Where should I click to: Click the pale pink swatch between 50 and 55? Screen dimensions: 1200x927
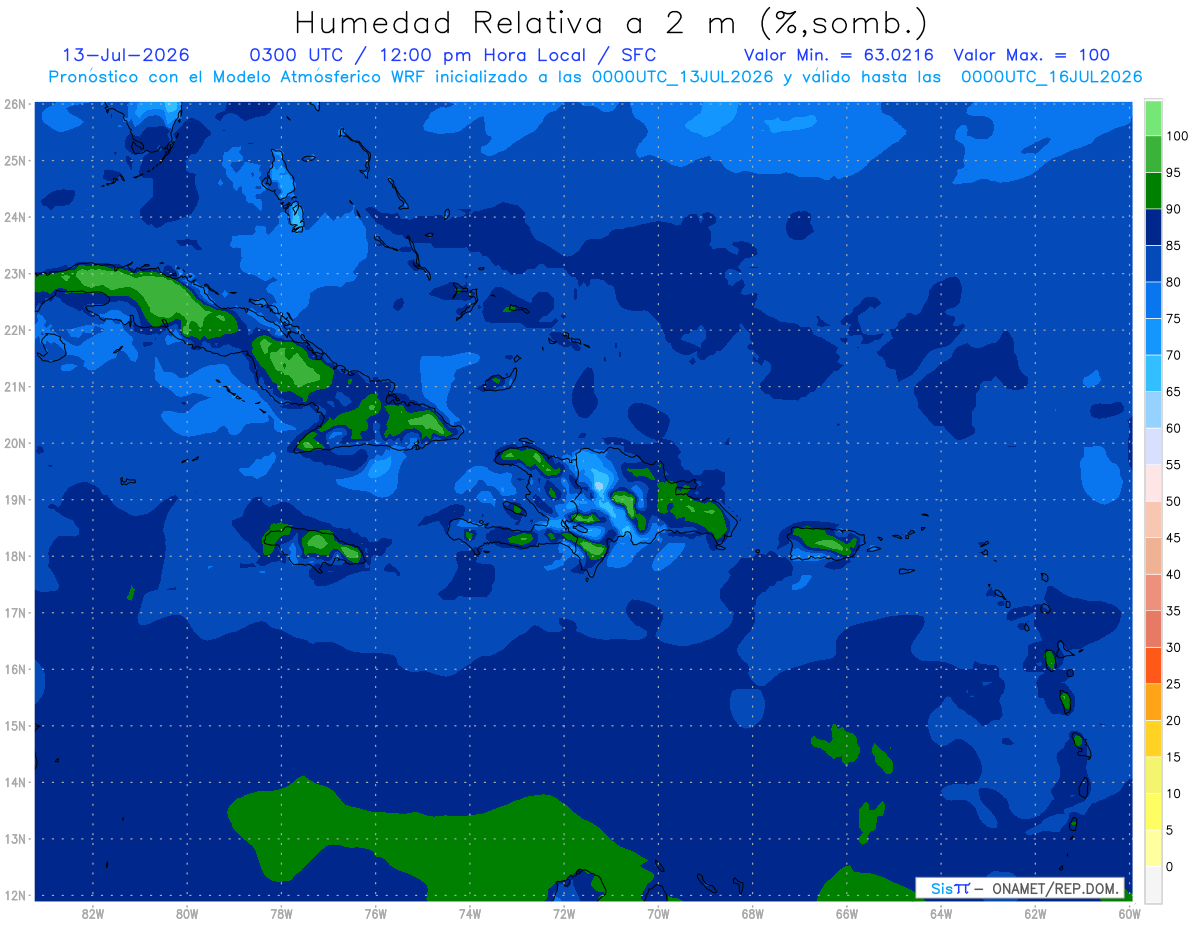click(1153, 484)
